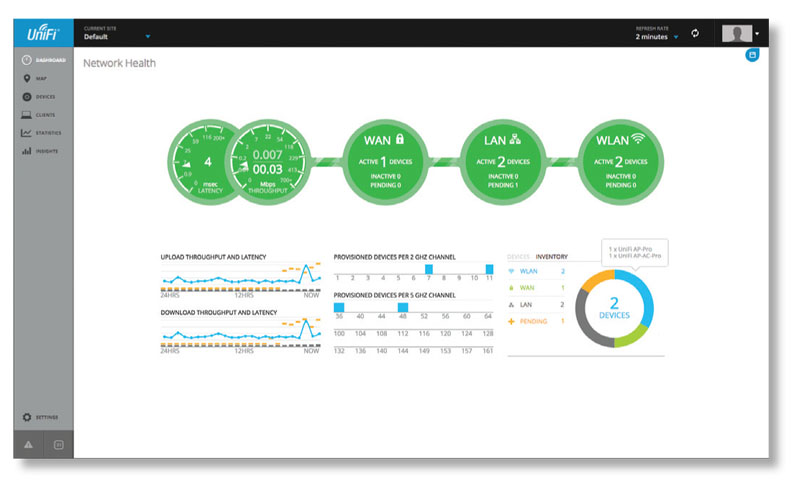Click the Pending inventory row label

point(533,321)
